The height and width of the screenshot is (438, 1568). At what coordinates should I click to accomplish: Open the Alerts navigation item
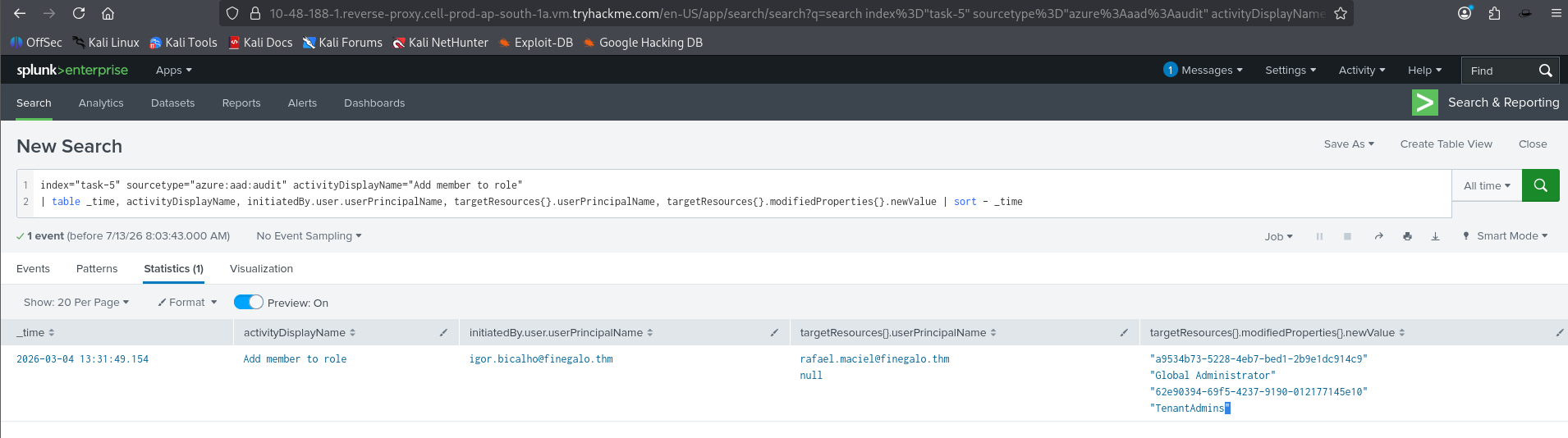[302, 103]
